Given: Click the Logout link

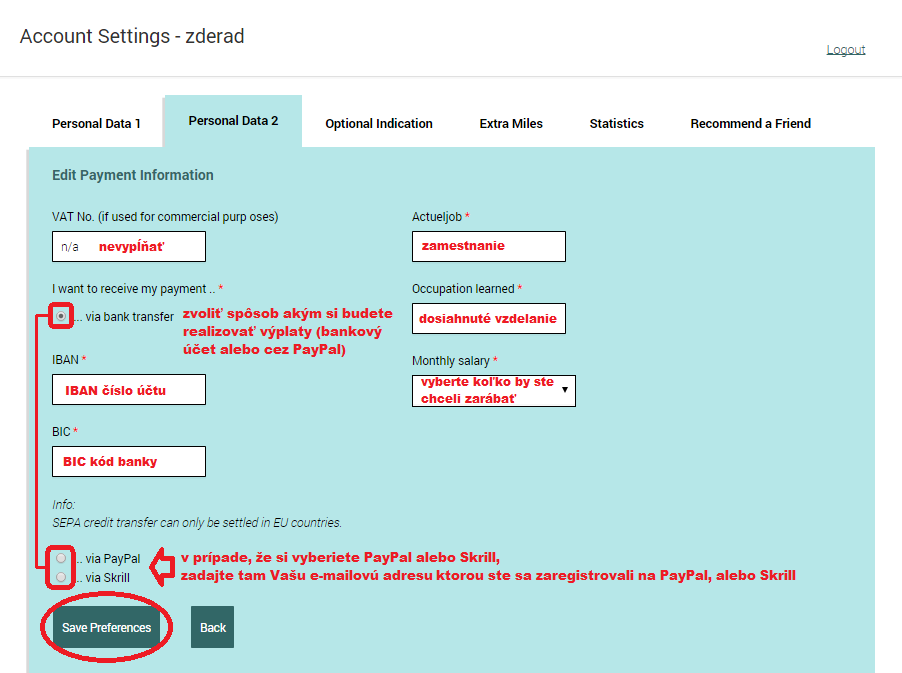Looking at the screenshot, I should [845, 50].
